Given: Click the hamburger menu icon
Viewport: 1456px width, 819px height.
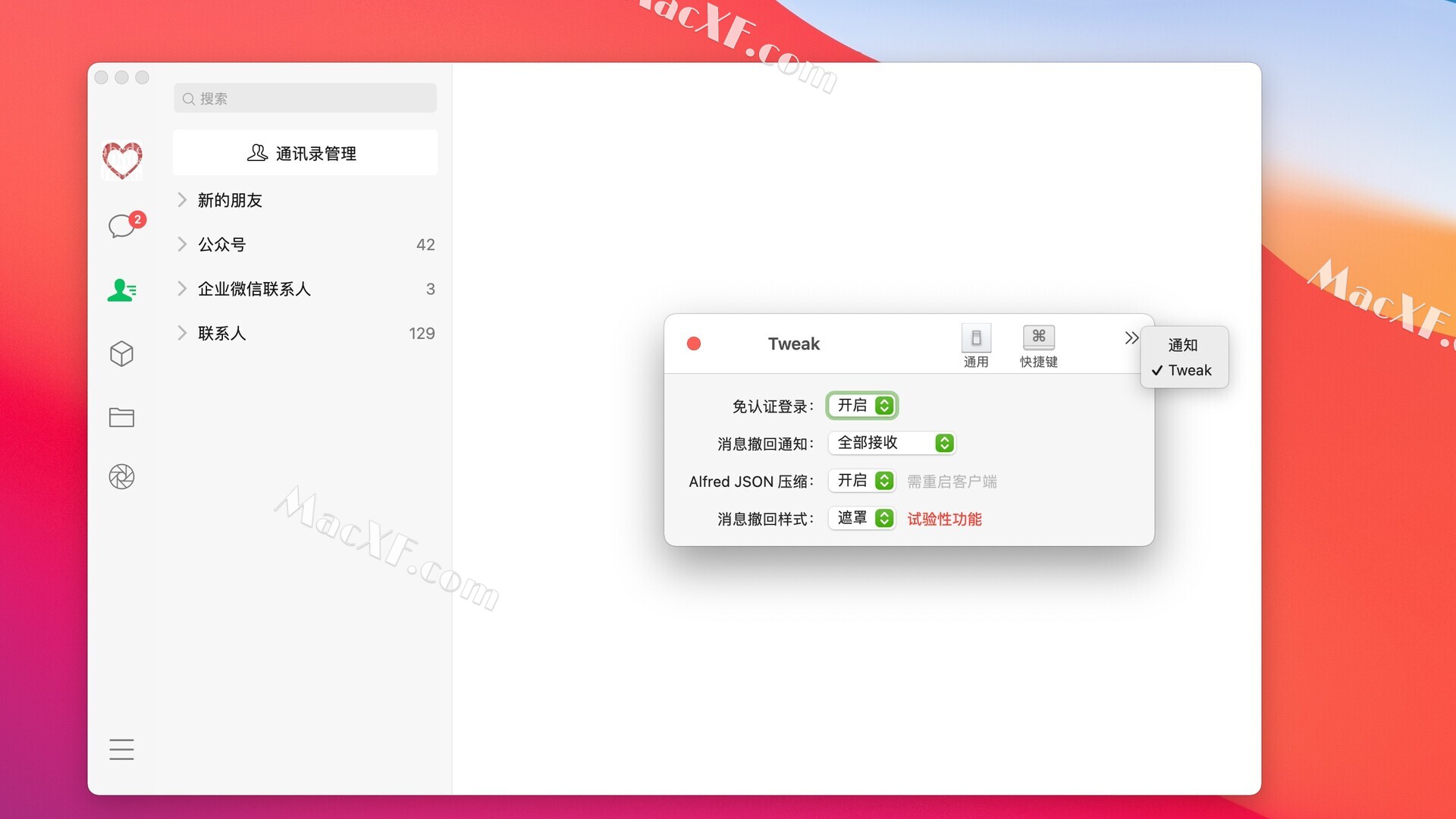Looking at the screenshot, I should point(121,749).
